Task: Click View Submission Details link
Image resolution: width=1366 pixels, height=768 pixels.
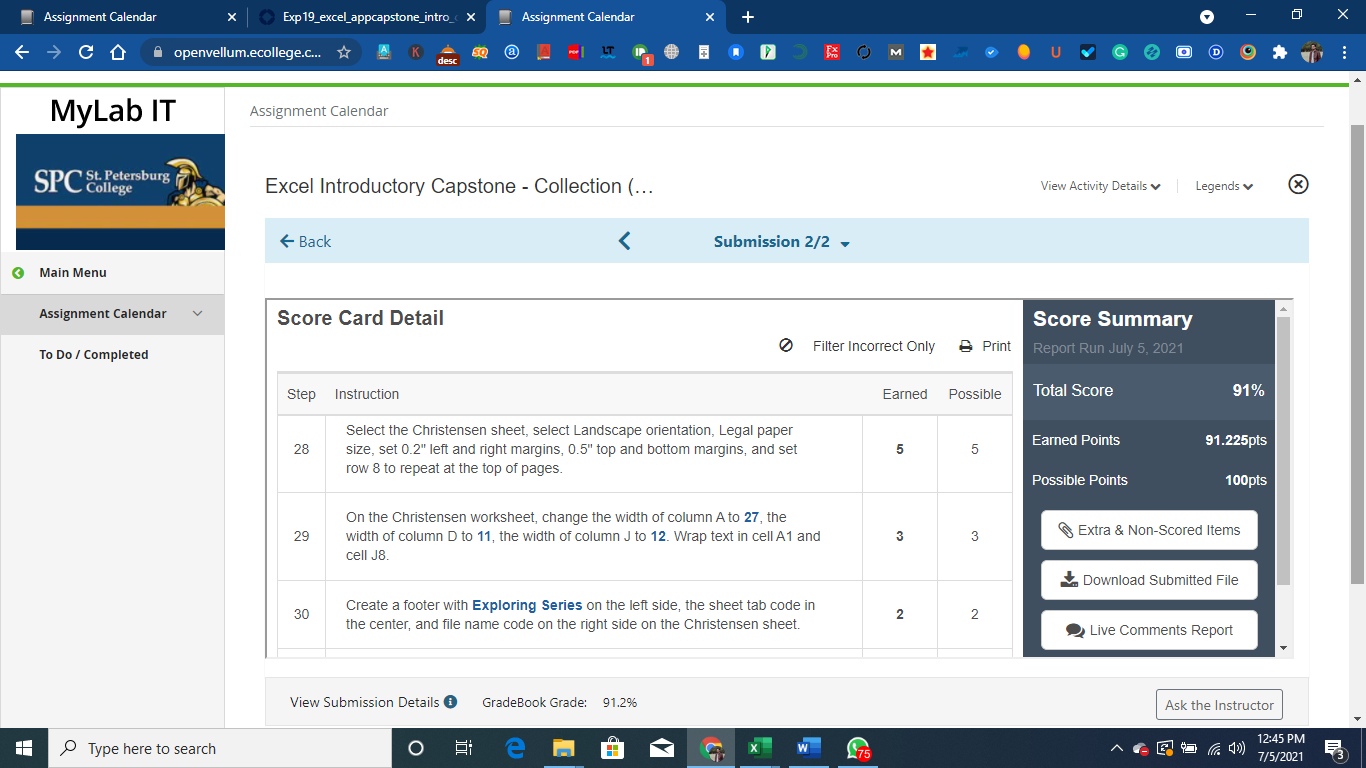Action: point(365,702)
